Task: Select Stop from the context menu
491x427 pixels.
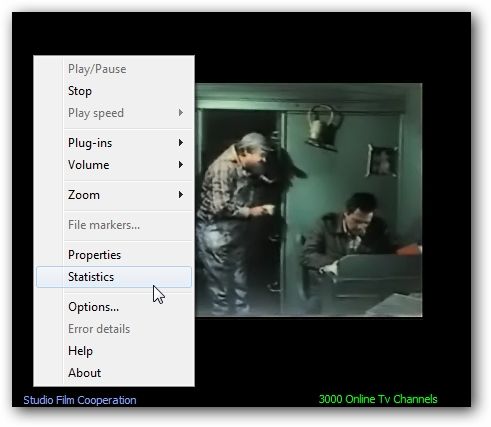Action: [x=114, y=91]
